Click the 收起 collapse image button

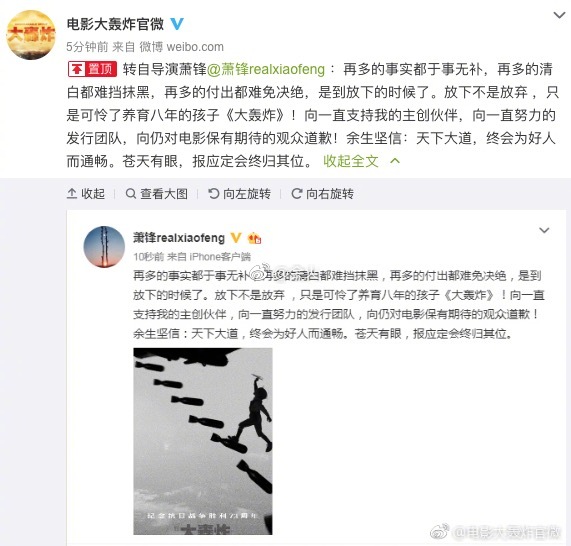pos(86,193)
